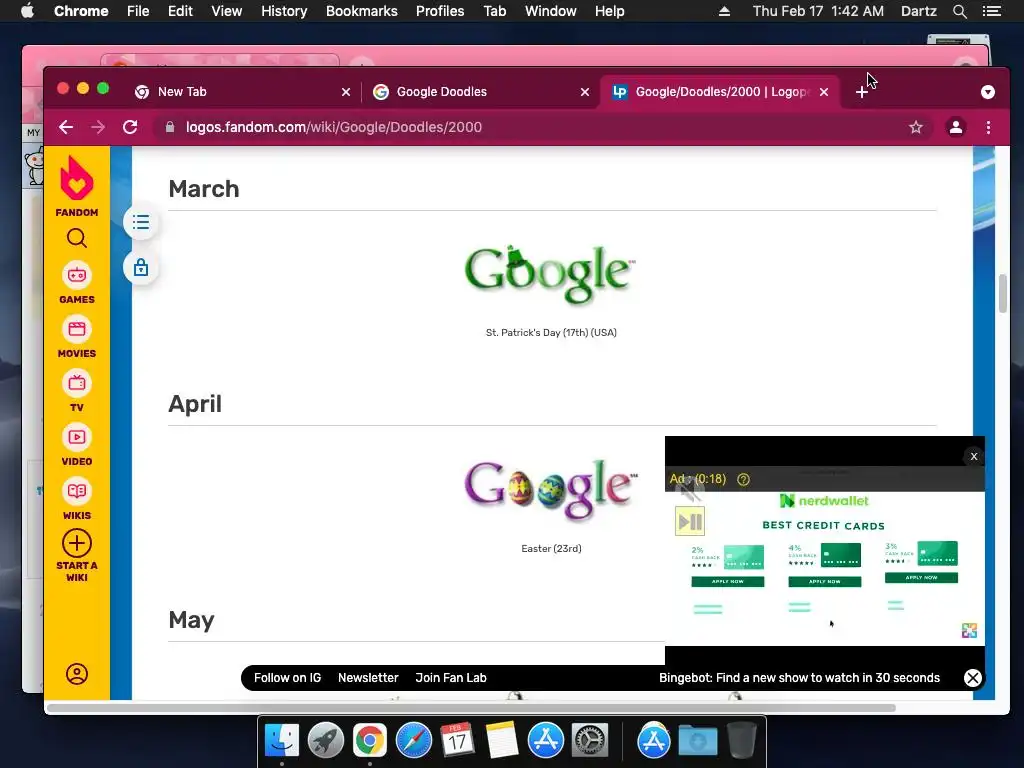Open the Chrome application menu
This screenshot has width=1024, height=768.
click(81, 11)
